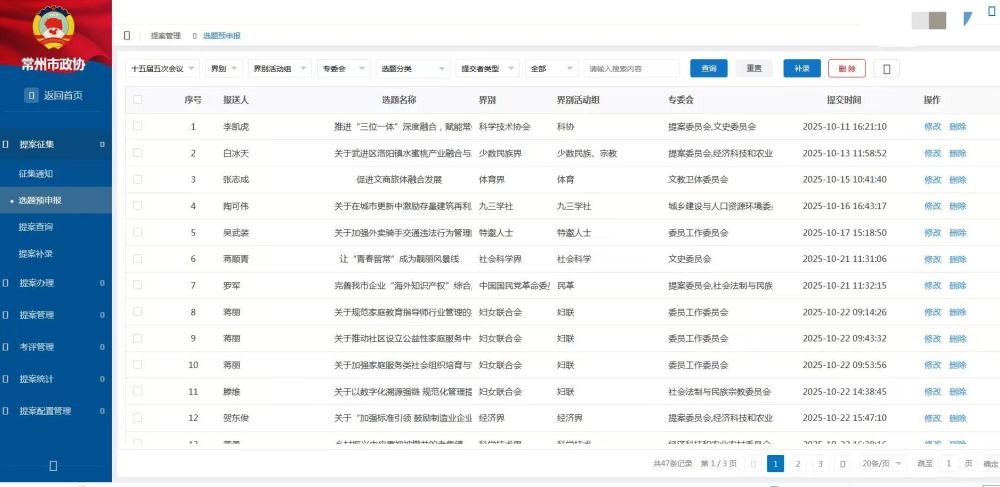Click the 提案统计 menu icon in sidebar
Image resolution: width=1000 pixels, height=487 pixels.
coord(6,379)
